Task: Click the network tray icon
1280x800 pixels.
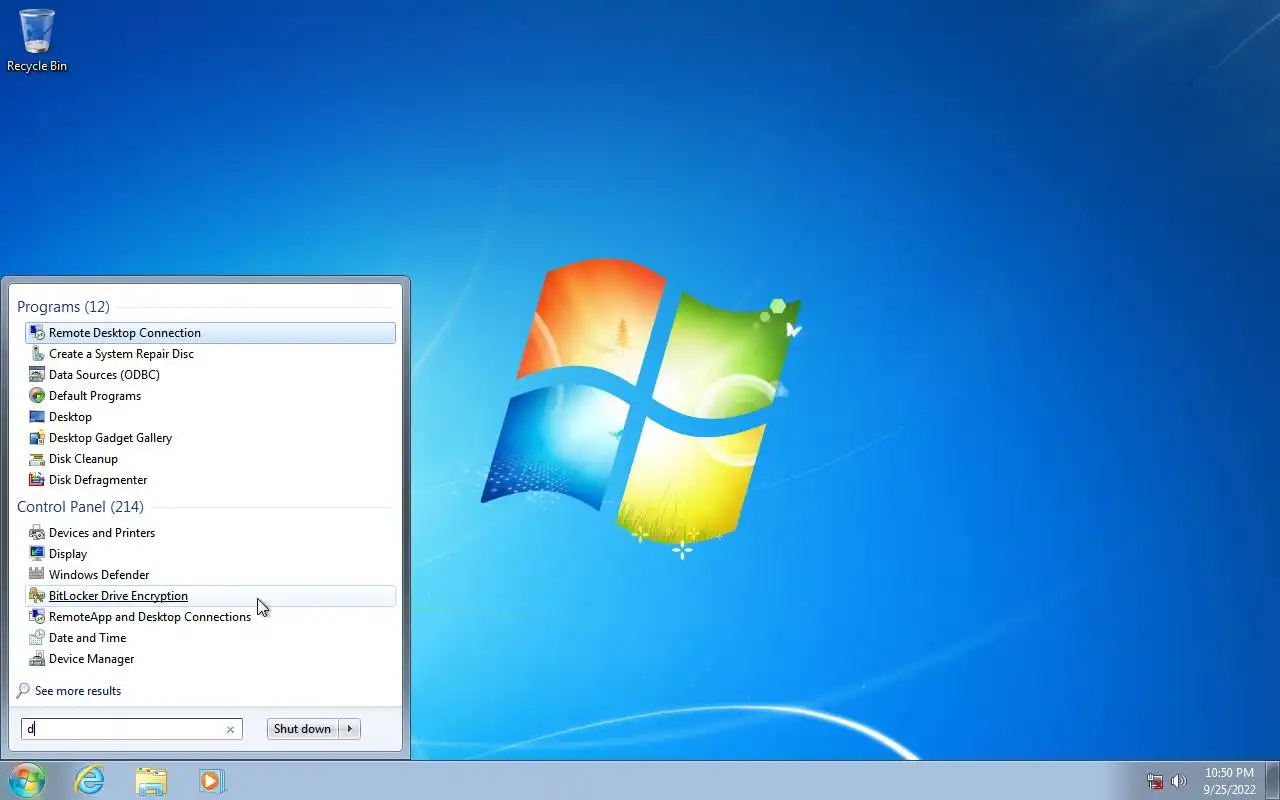Action: pyautogui.click(x=1155, y=781)
